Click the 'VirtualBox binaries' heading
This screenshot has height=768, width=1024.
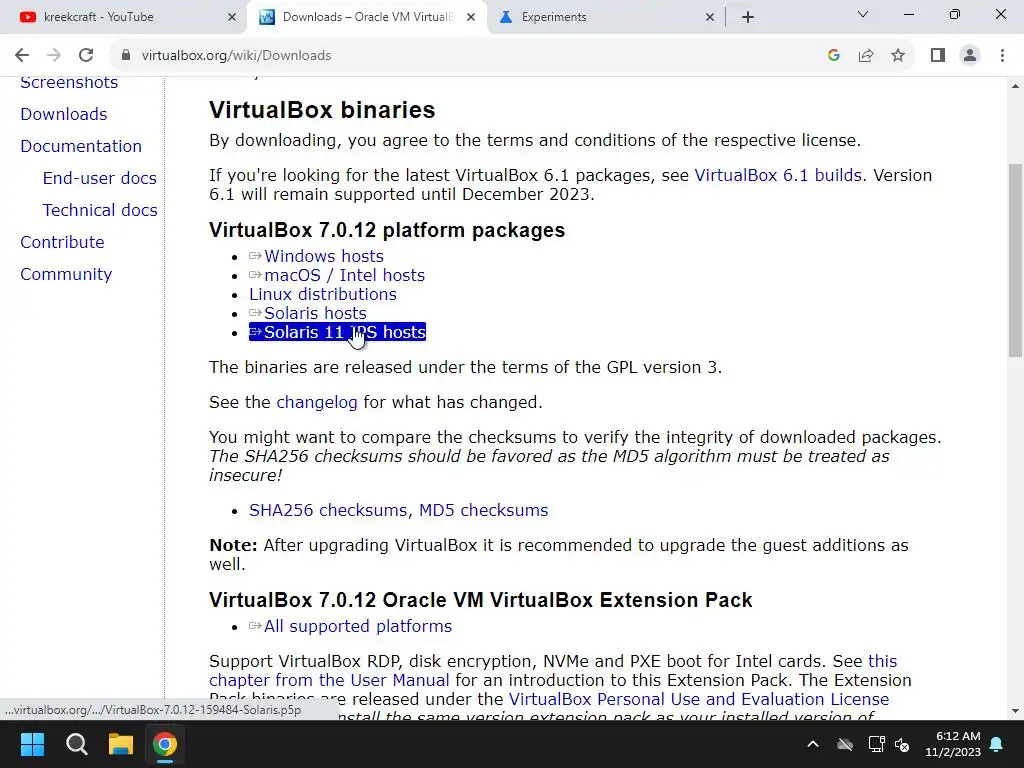pyautogui.click(x=322, y=110)
